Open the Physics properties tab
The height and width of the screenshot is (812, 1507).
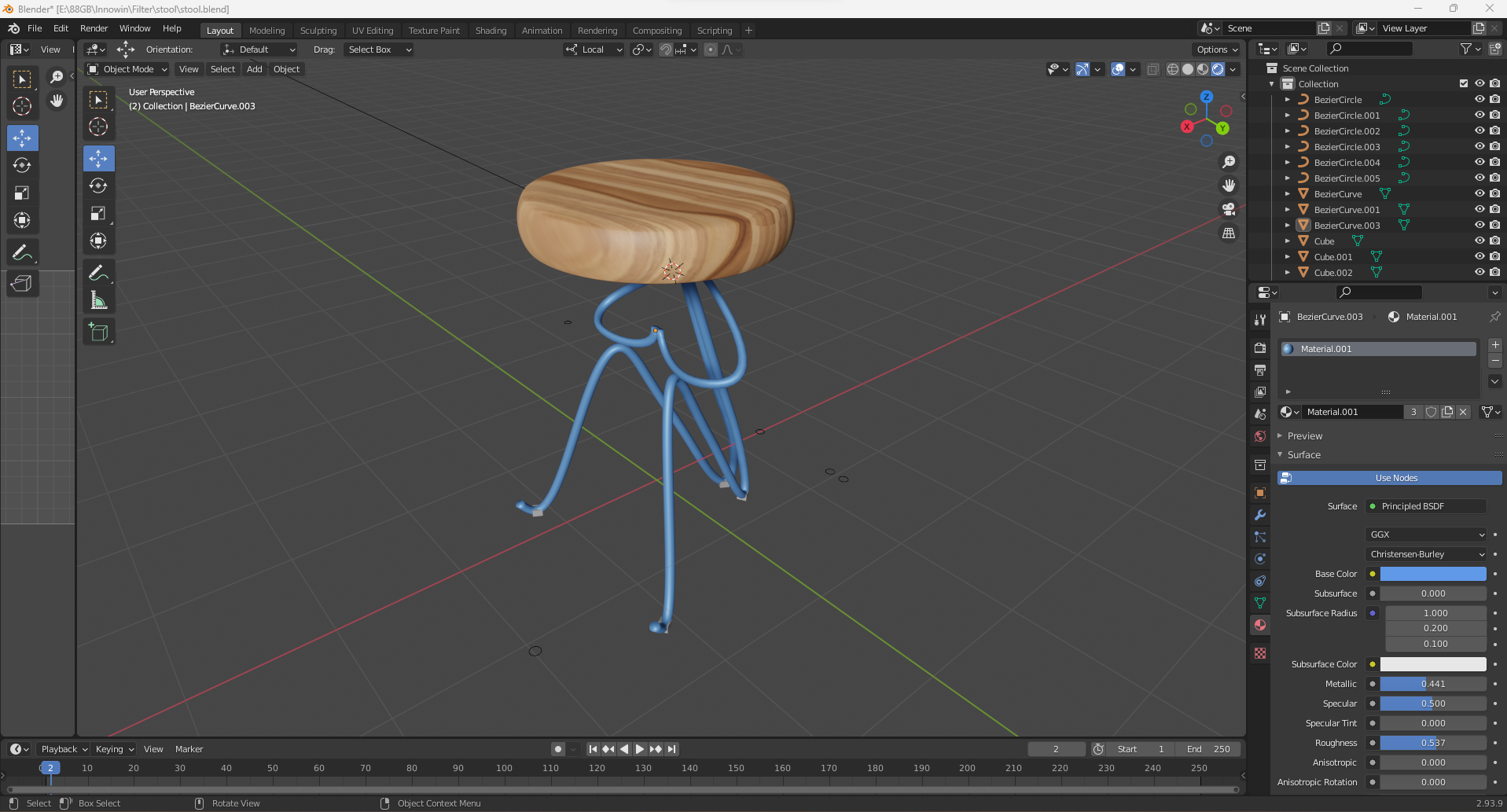click(1260, 559)
